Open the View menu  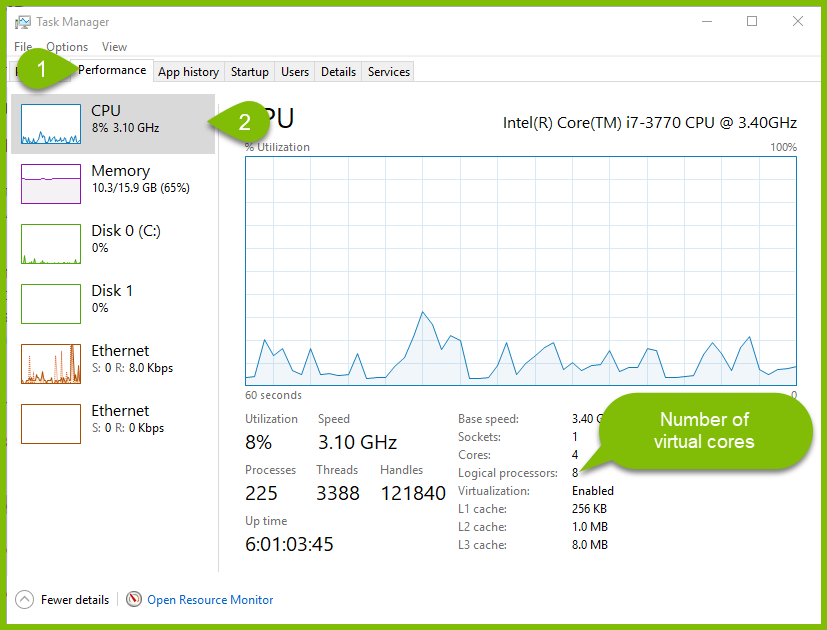pyautogui.click(x=114, y=46)
